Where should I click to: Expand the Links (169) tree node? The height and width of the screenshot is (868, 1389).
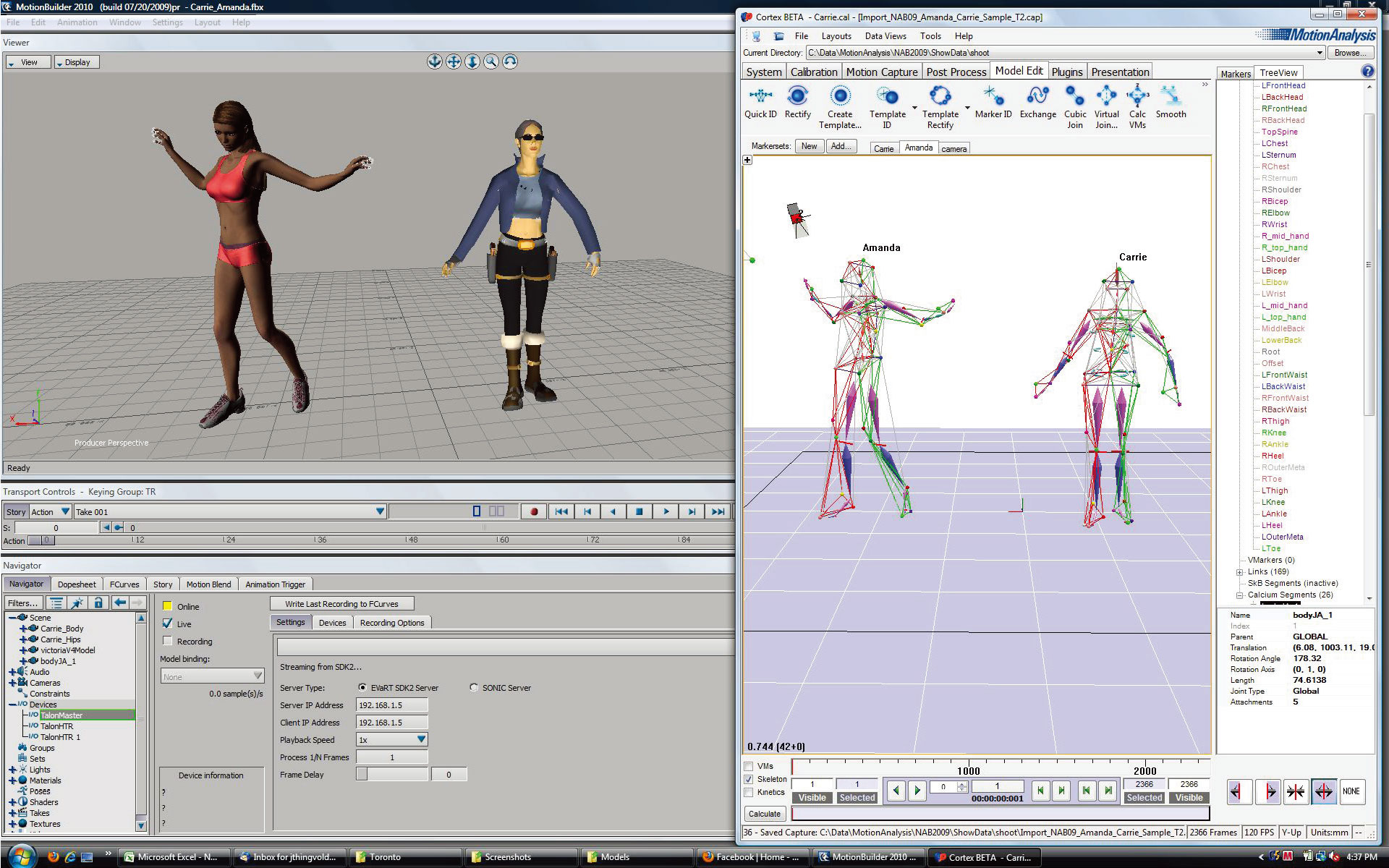click(1239, 571)
